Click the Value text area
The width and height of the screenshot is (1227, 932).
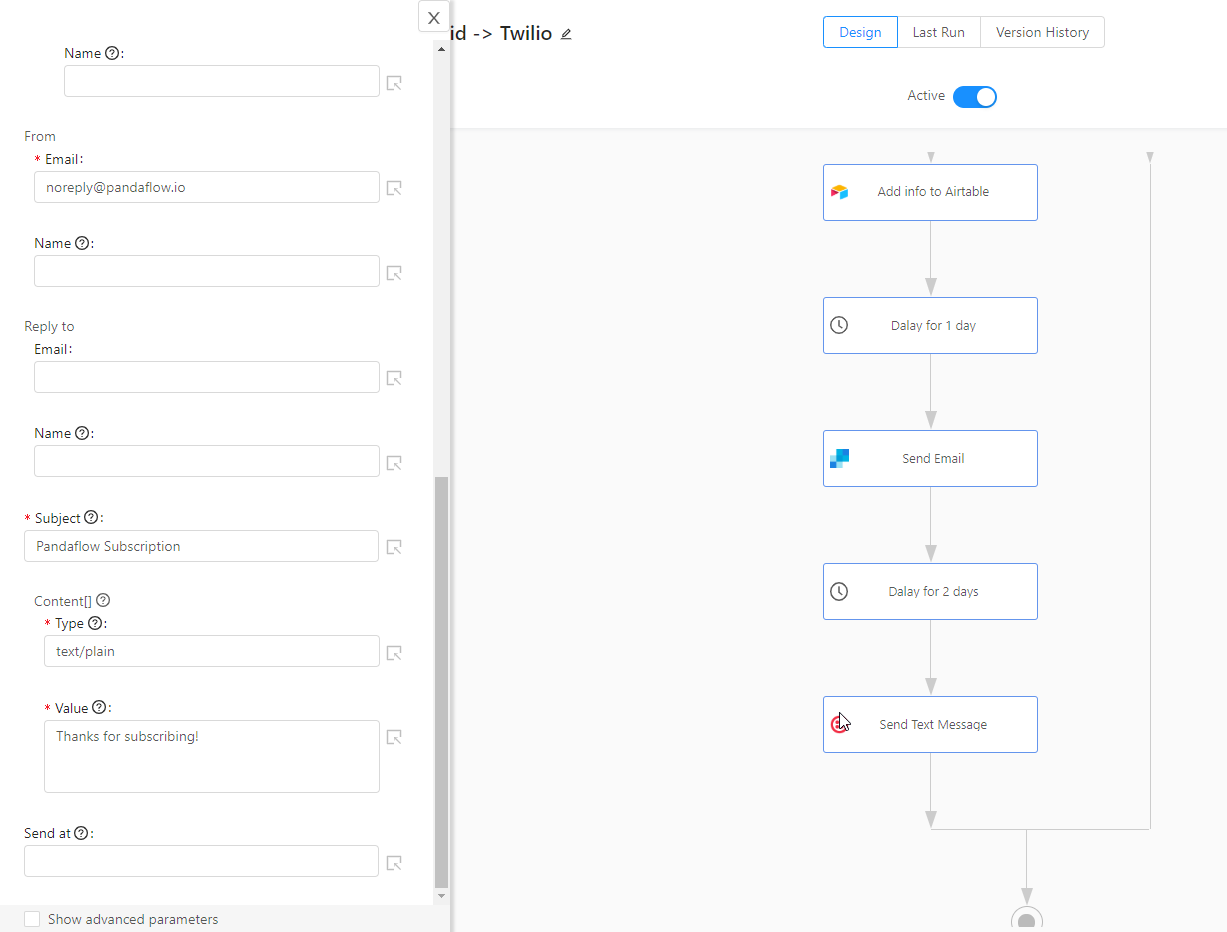click(212, 756)
